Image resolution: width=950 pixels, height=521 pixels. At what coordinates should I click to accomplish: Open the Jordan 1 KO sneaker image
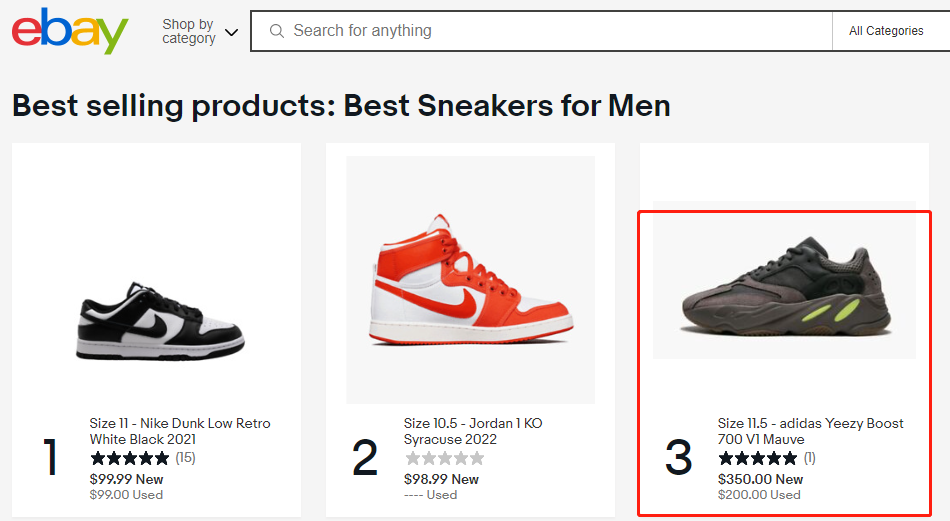[x=470, y=279]
